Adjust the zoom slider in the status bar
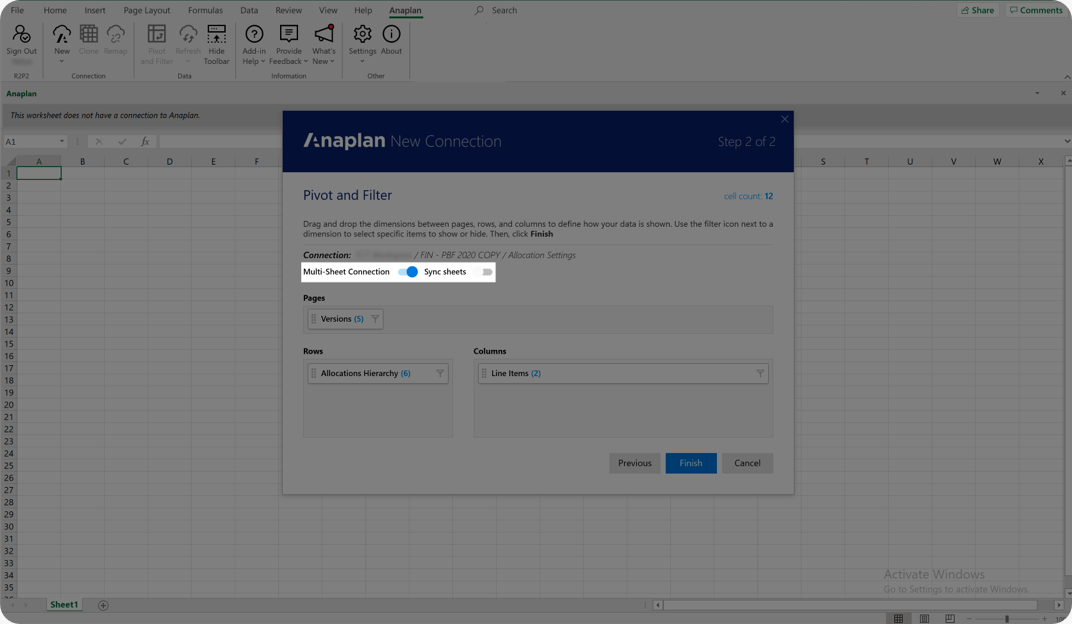Screen dimensions: 1072x624 point(1006,619)
